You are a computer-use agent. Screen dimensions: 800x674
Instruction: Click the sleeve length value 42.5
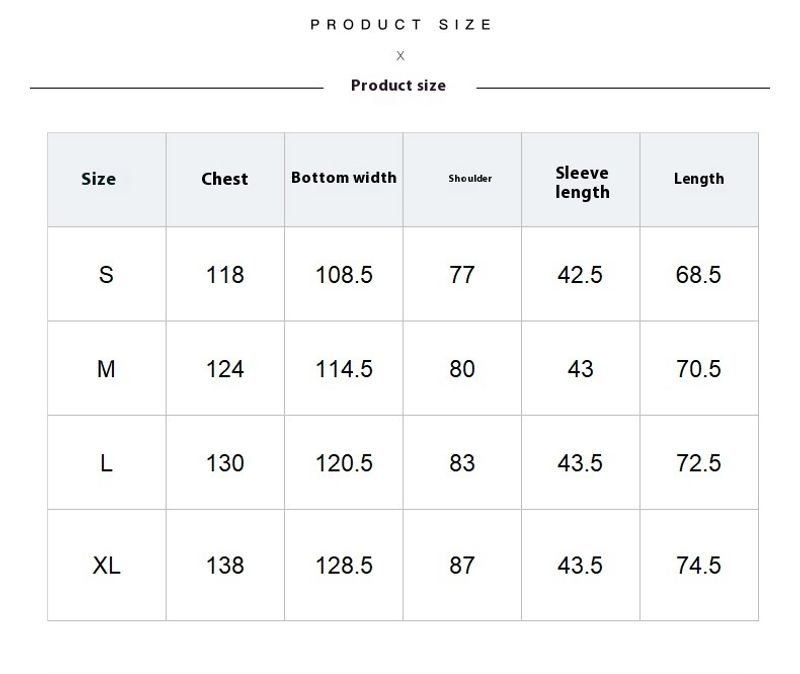point(580,275)
